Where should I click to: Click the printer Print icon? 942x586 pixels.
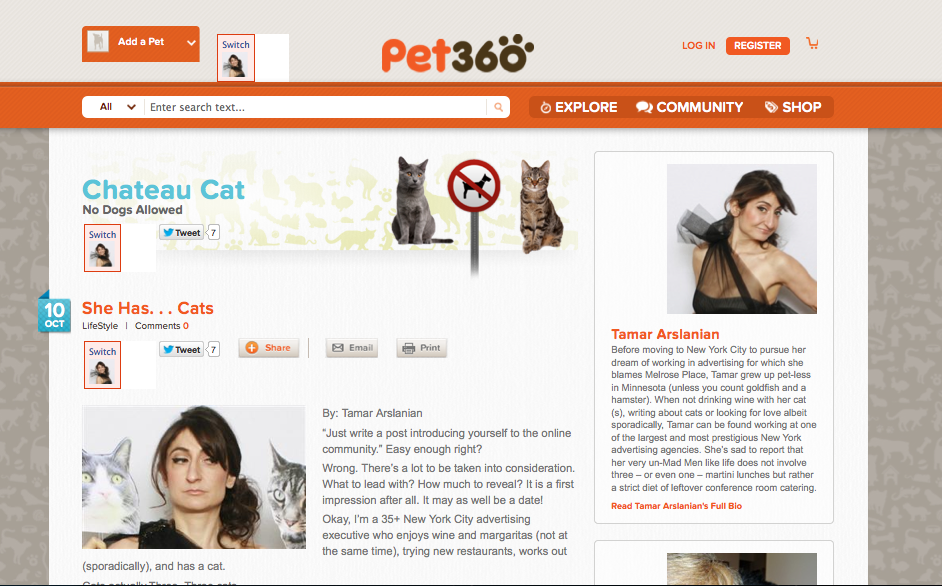pos(409,348)
